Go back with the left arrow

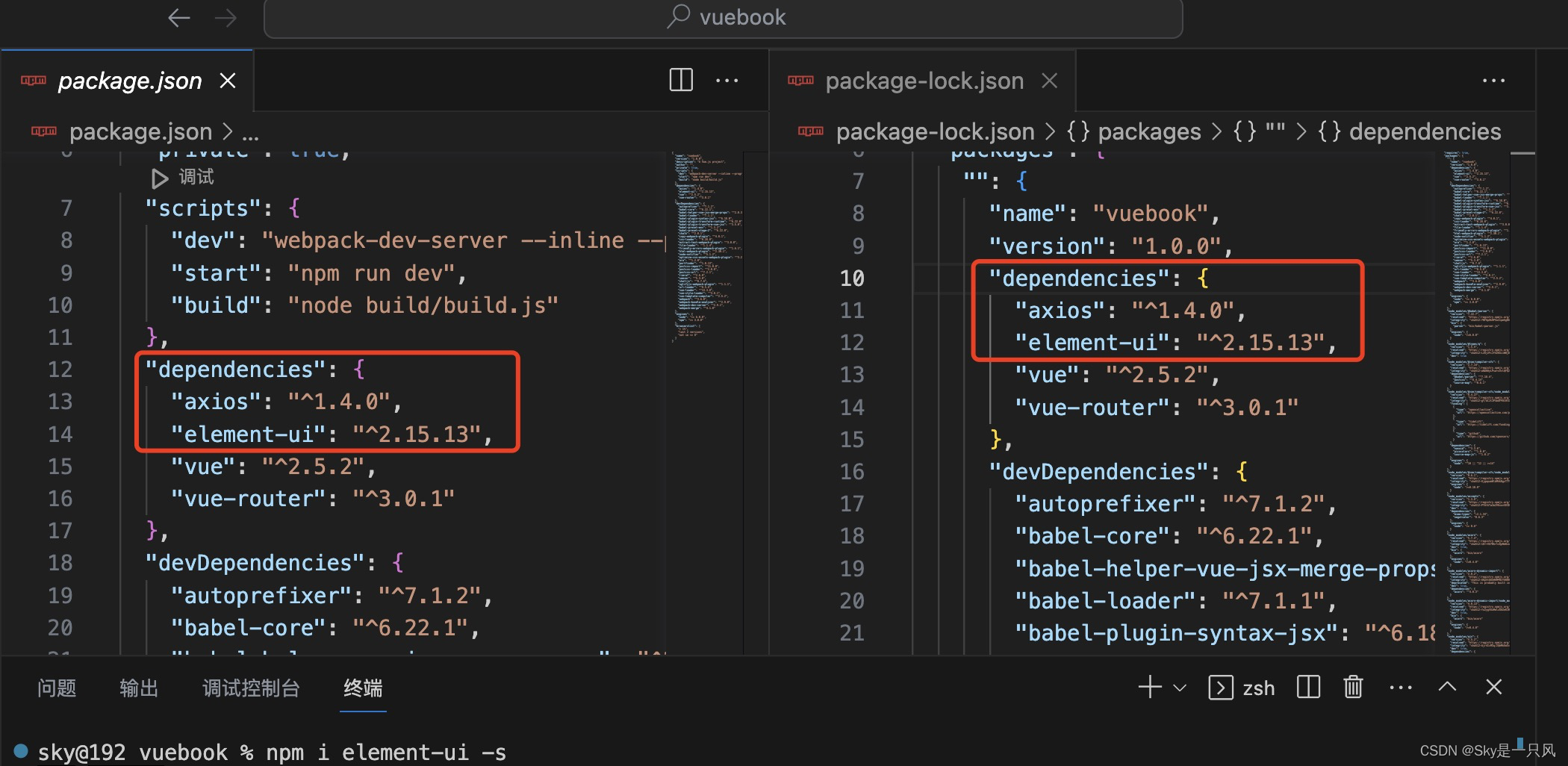point(178,17)
